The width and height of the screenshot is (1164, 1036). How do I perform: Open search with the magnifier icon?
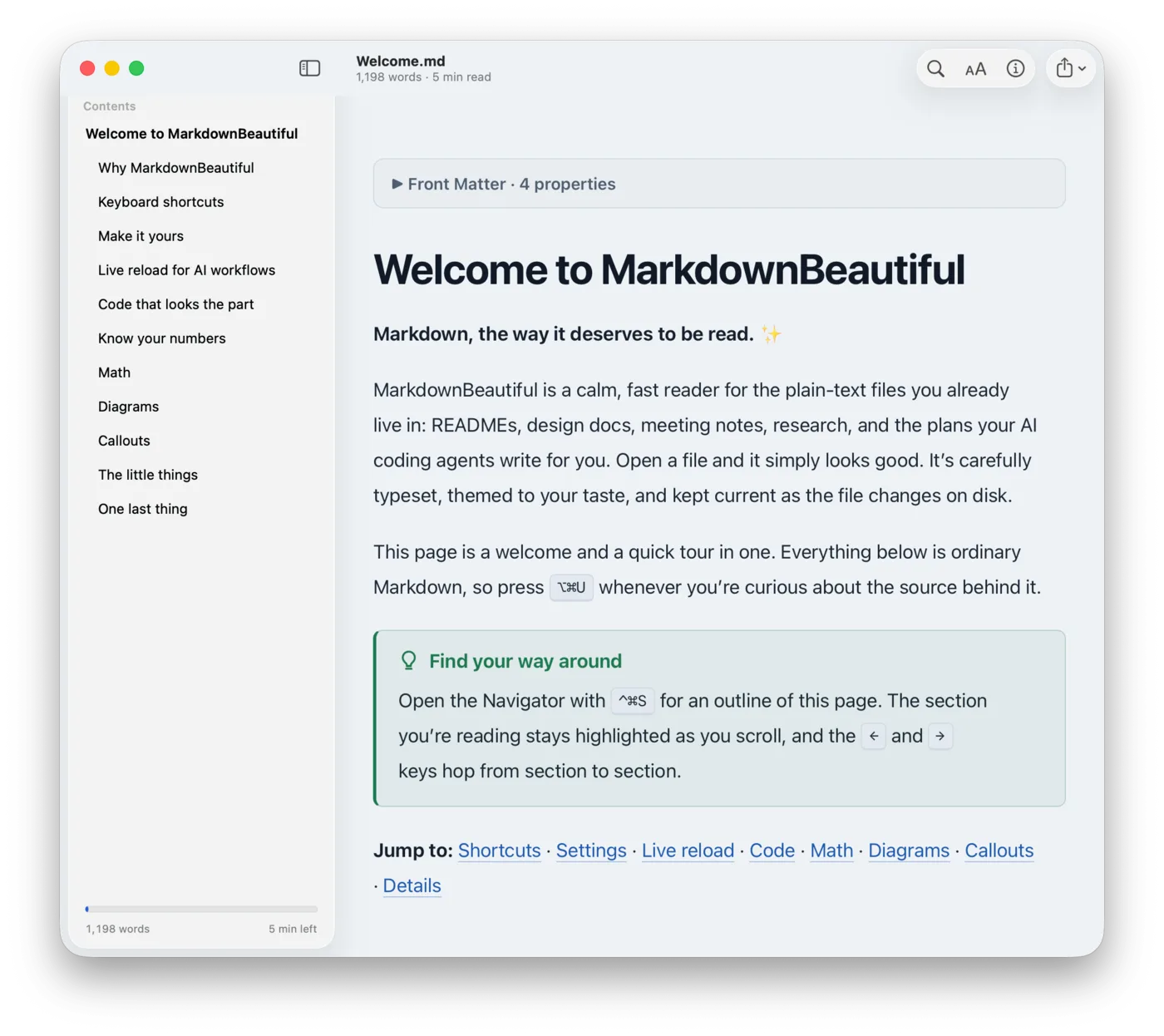click(x=935, y=69)
